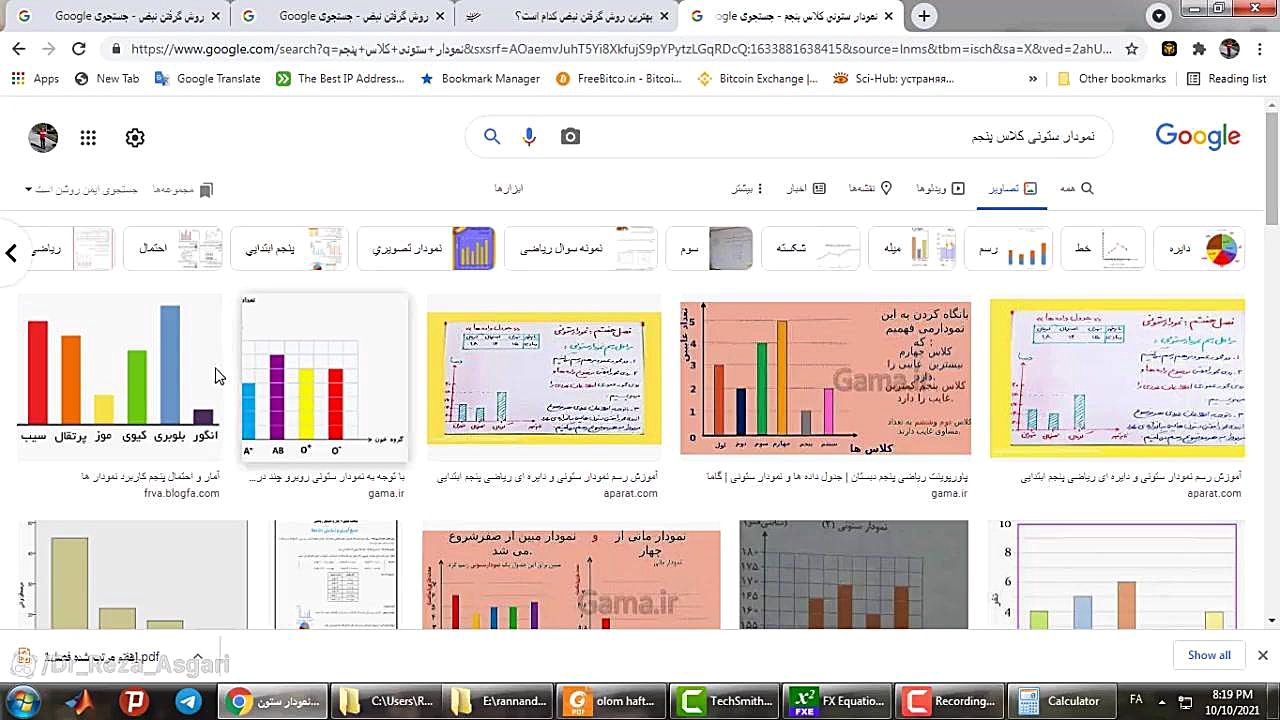Open Telegram from the taskbar
1280x720 pixels.
click(x=188, y=701)
